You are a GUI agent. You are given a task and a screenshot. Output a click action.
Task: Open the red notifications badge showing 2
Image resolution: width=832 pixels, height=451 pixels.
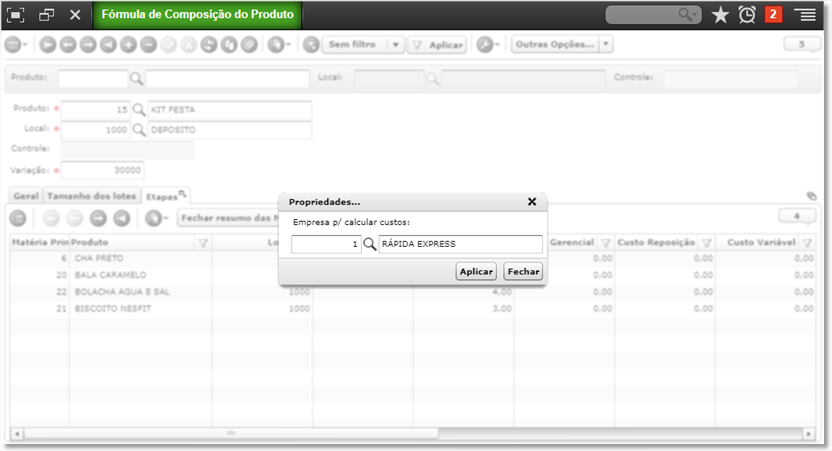(x=773, y=14)
